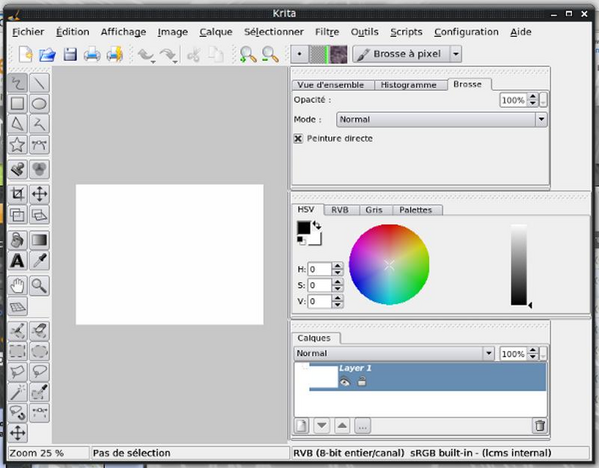Uncheck the Peinture directe checkbox
Image resolution: width=599 pixels, height=468 pixels.
[x=298, y=138]
